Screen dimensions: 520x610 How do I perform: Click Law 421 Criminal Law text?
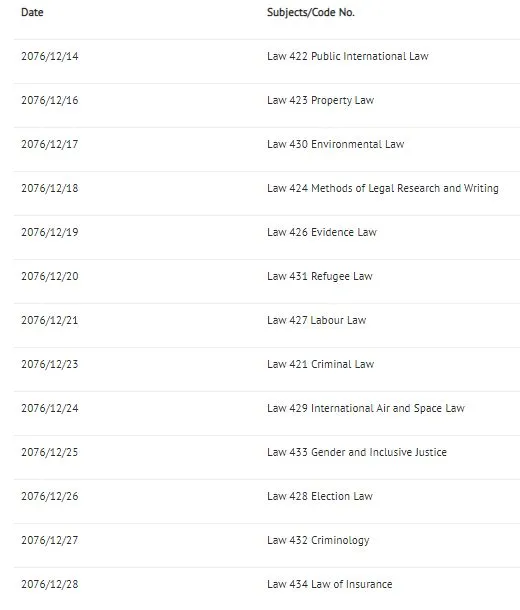[320, 364]
